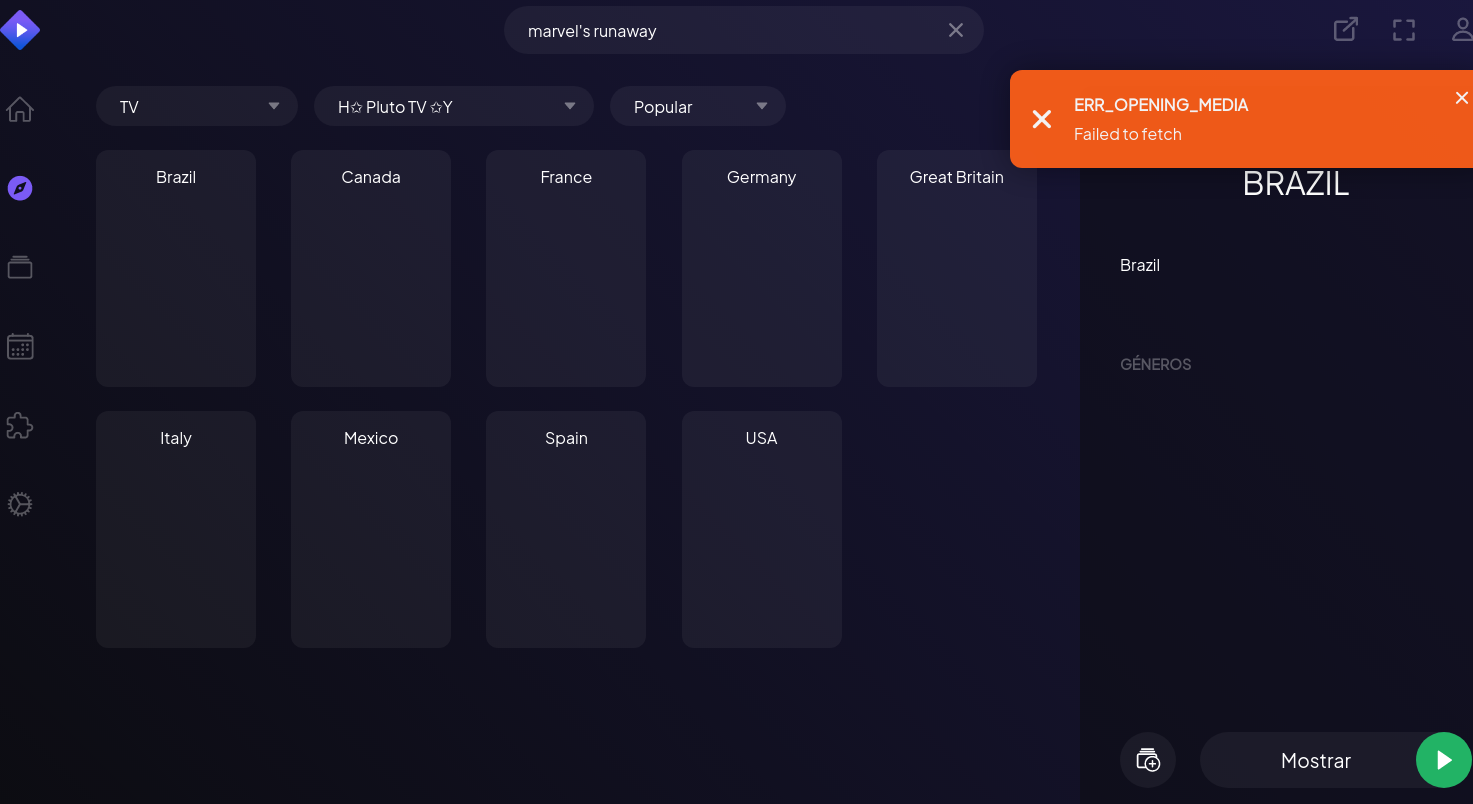Add Brazil to library icon
This screenshot has width=1473, height=804.
1148,760
